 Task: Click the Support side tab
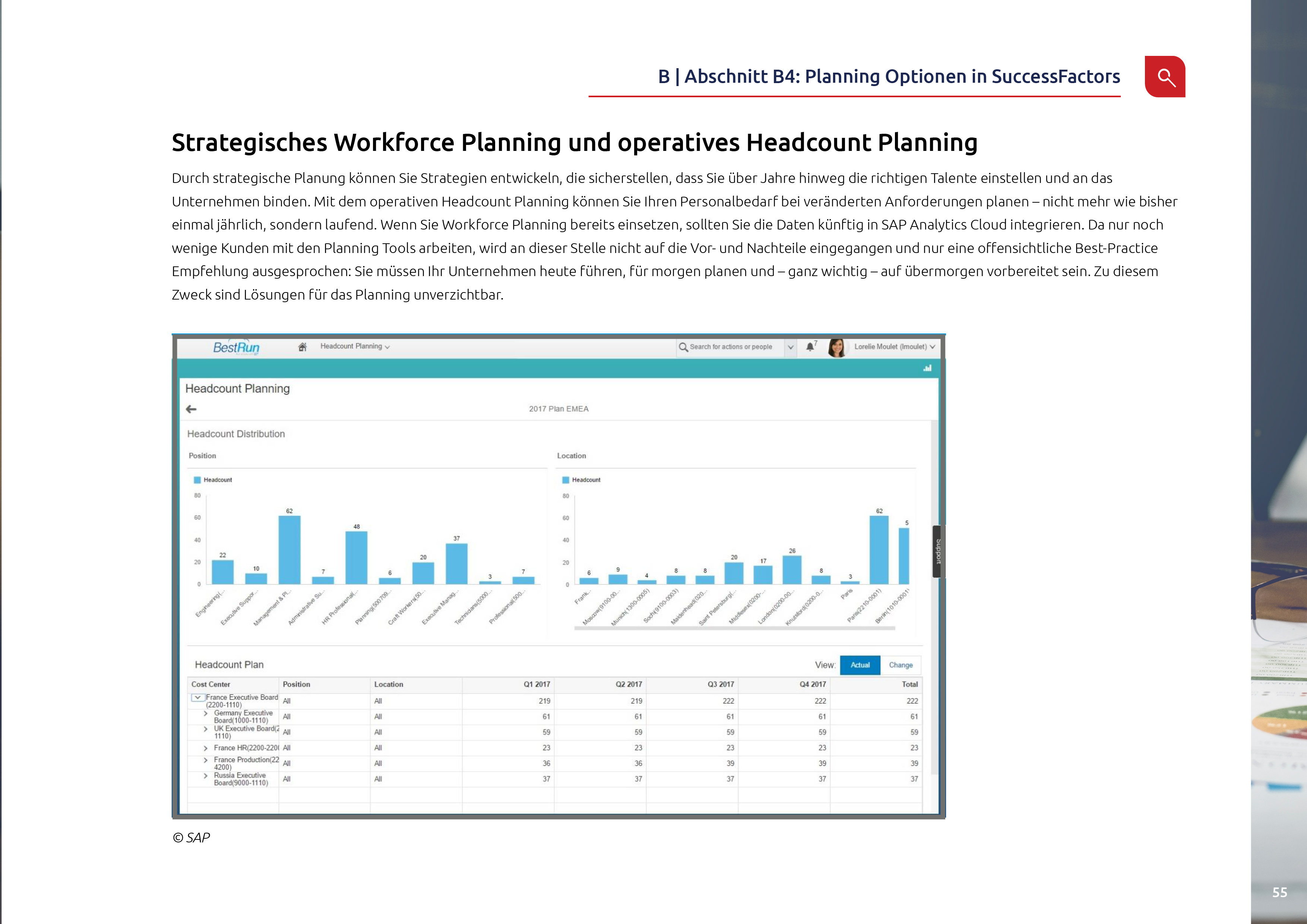pos(938,551)
